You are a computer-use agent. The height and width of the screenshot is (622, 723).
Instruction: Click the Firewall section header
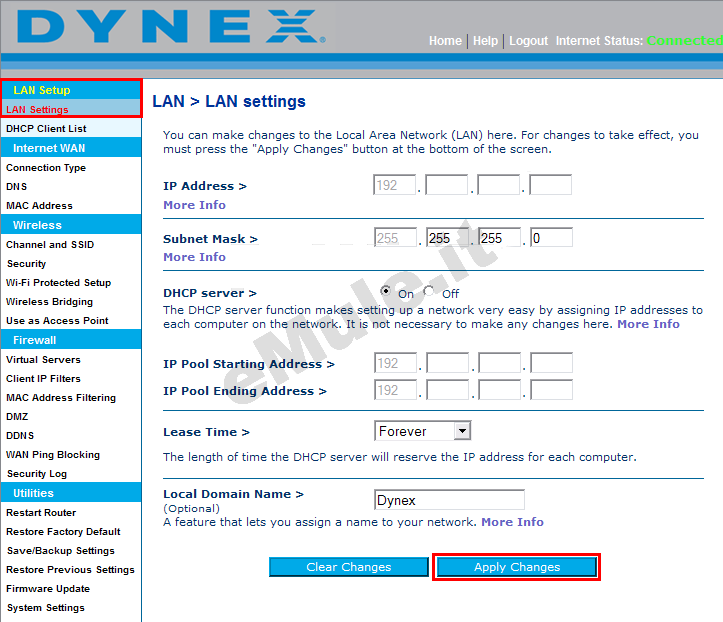[71, 340]
